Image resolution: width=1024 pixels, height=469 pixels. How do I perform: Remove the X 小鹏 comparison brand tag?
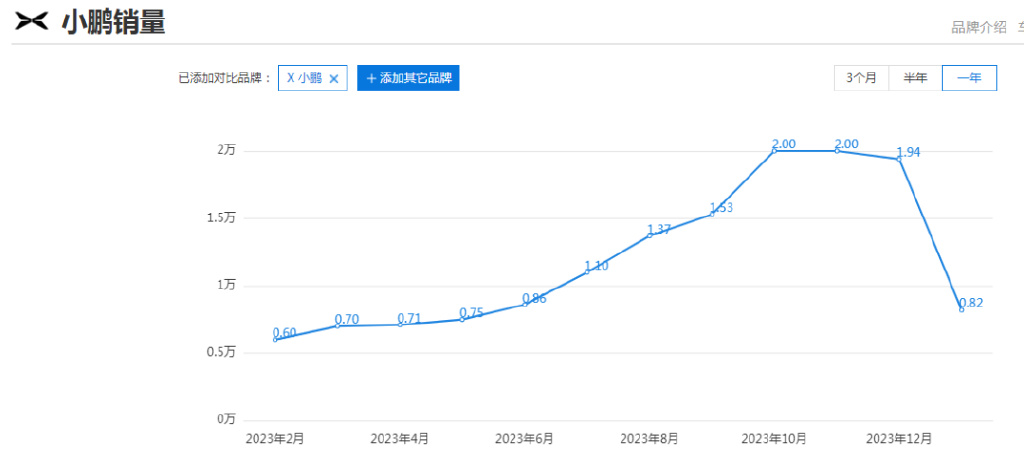(334, 78)
